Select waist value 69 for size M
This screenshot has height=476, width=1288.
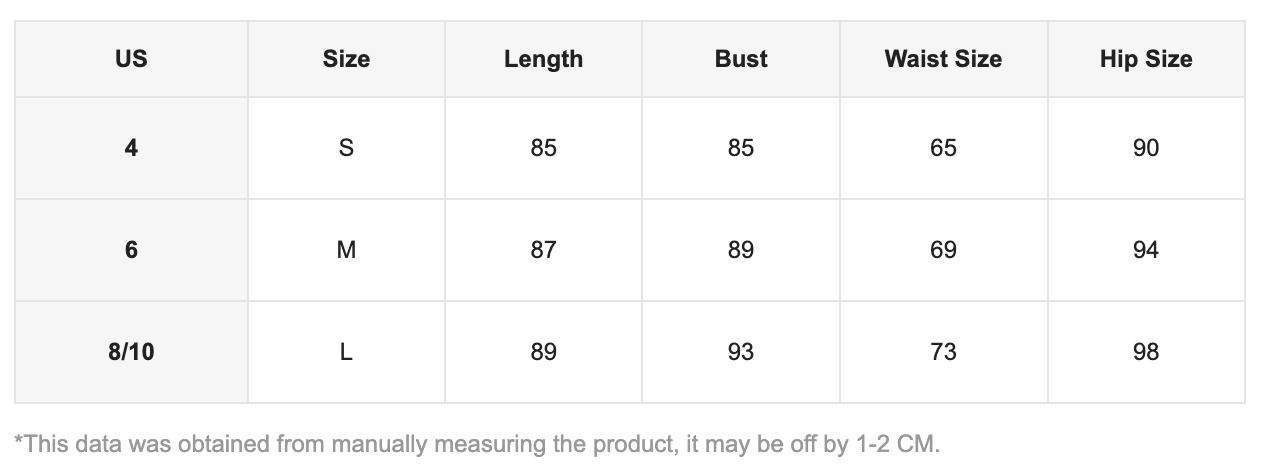pyautogui.click(x=943, y=250)
